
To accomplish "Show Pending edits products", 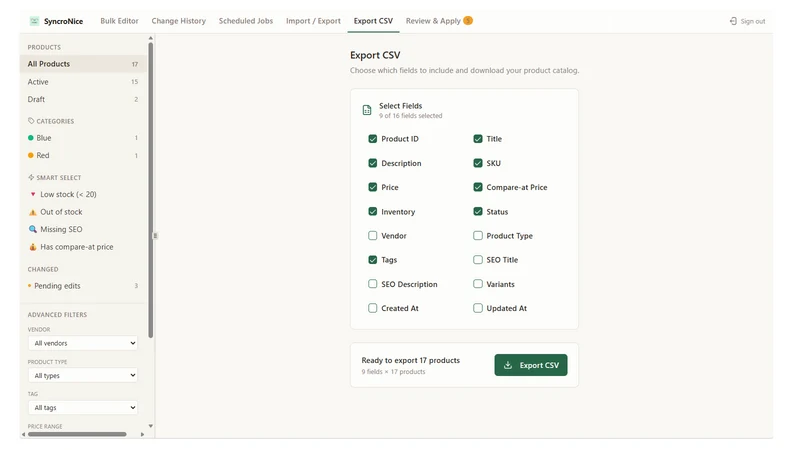I will pyautogui.click(x=83, y=286).
